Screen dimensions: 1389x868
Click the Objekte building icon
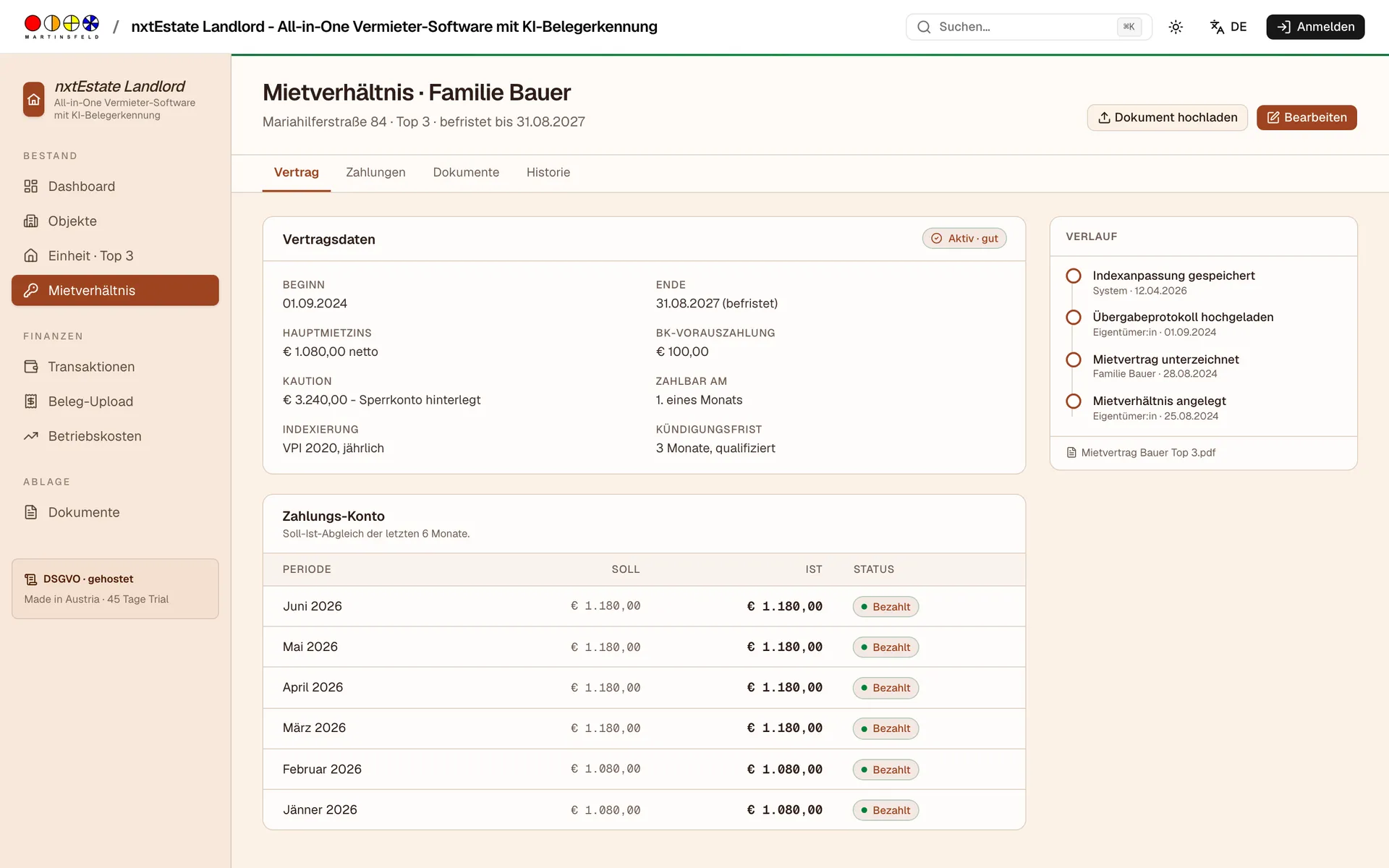(x=30, y=221)
